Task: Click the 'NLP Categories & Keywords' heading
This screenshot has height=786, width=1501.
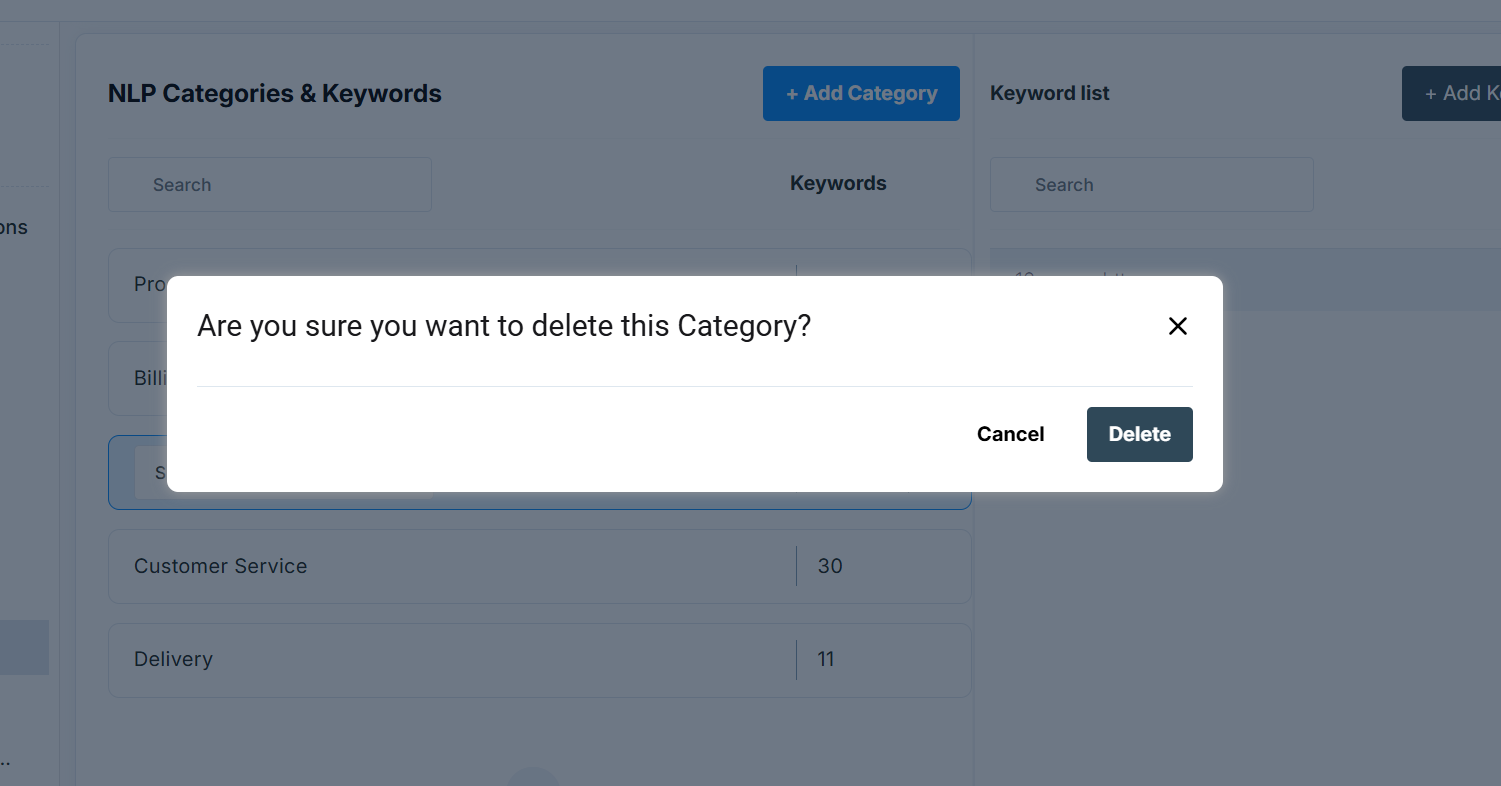Action: tap(275, 93)
